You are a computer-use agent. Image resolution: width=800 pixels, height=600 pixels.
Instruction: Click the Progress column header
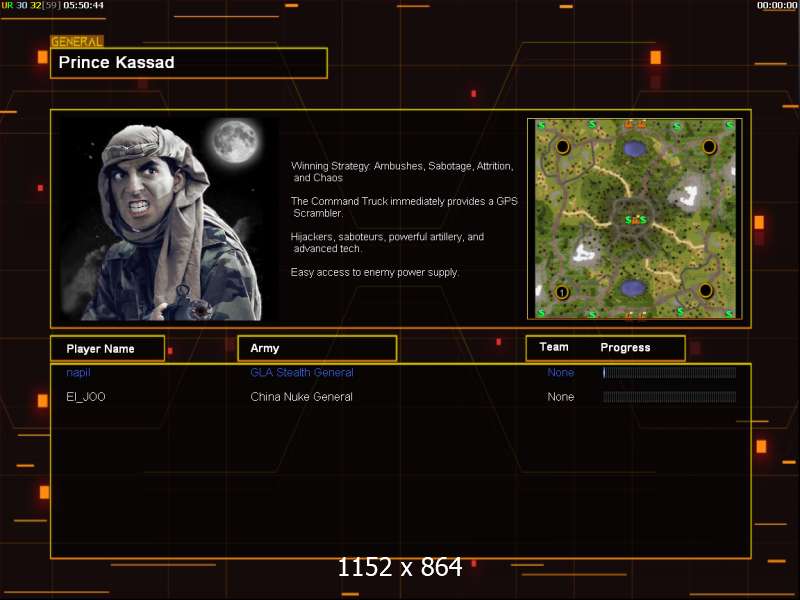(625, 347)
